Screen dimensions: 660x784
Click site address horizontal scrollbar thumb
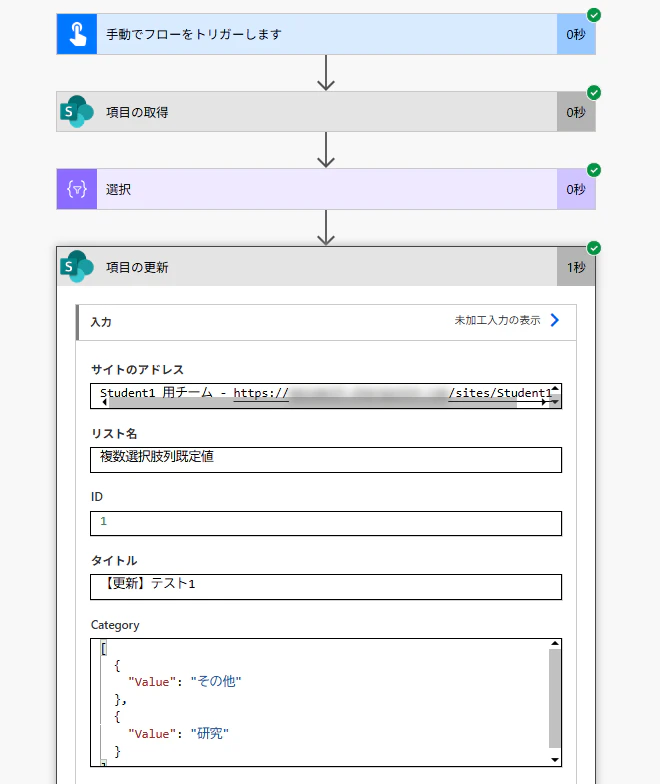point(312,402)
